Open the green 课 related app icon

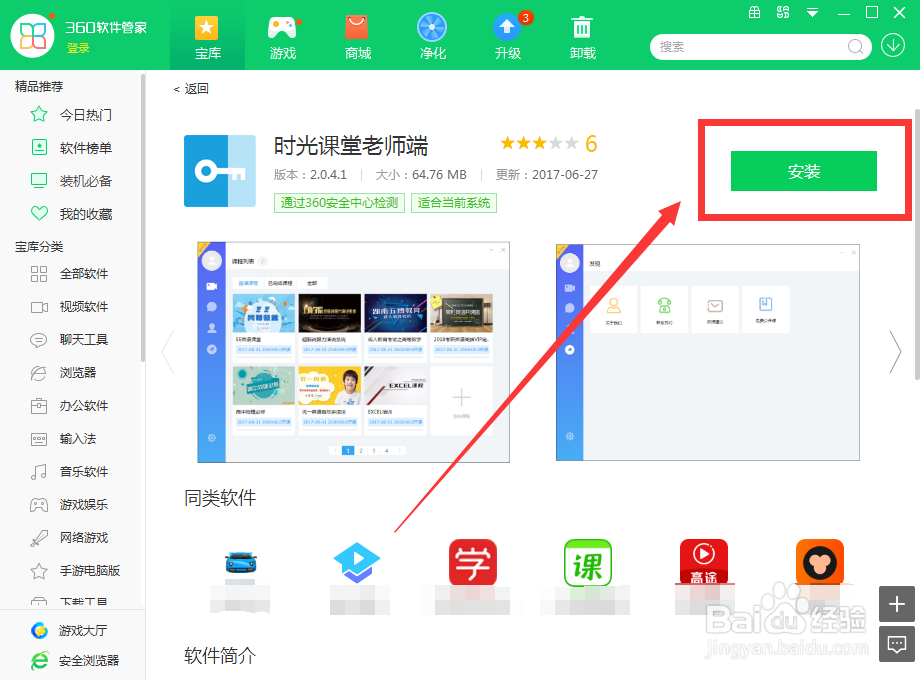click(x=588, y=562)
